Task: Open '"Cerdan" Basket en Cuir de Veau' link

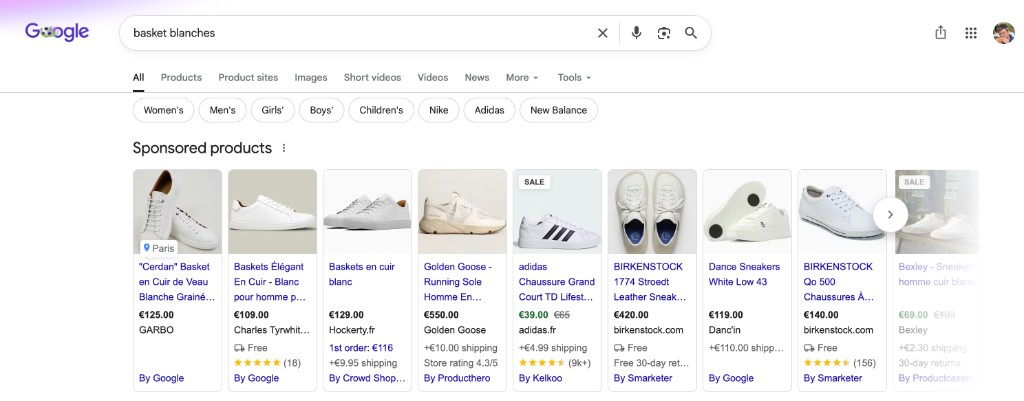Action: [177, 281]
